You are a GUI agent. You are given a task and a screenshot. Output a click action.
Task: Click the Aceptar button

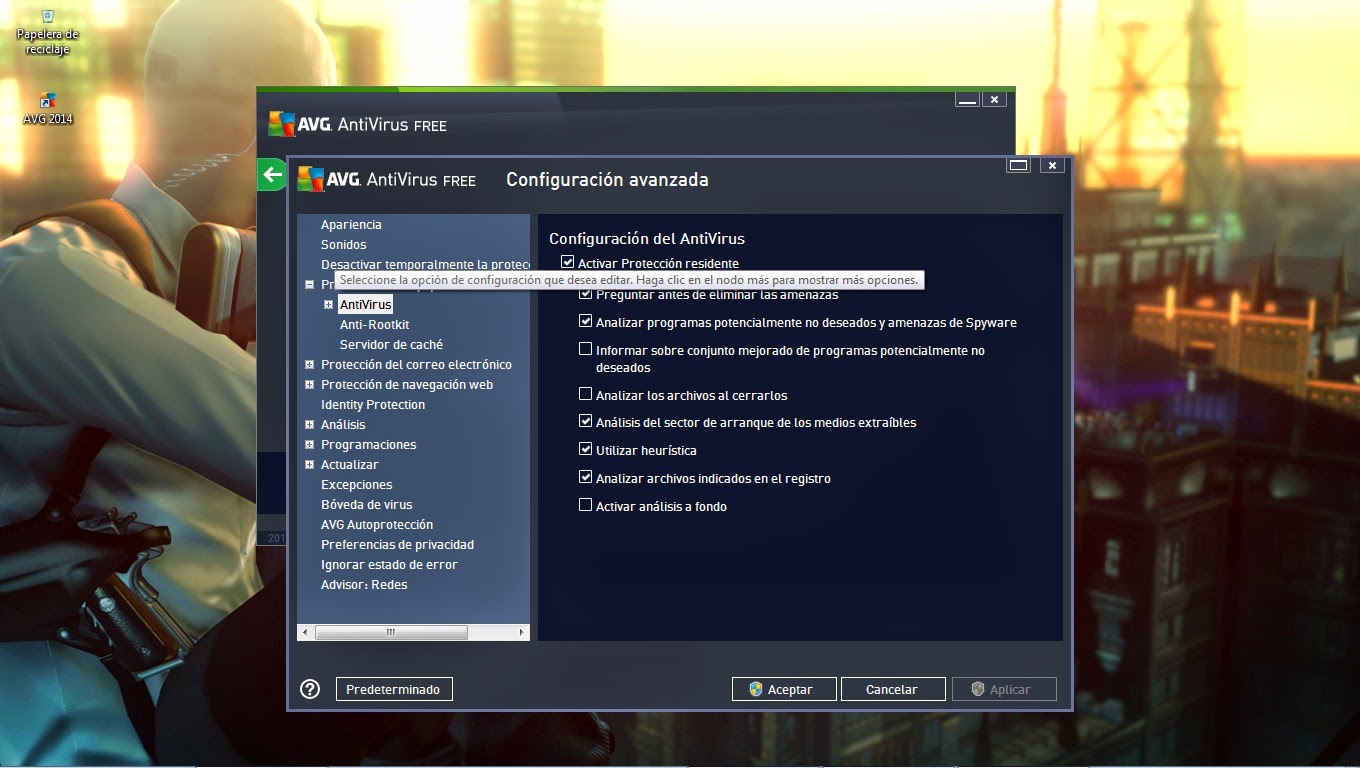(x=782, y=689)
